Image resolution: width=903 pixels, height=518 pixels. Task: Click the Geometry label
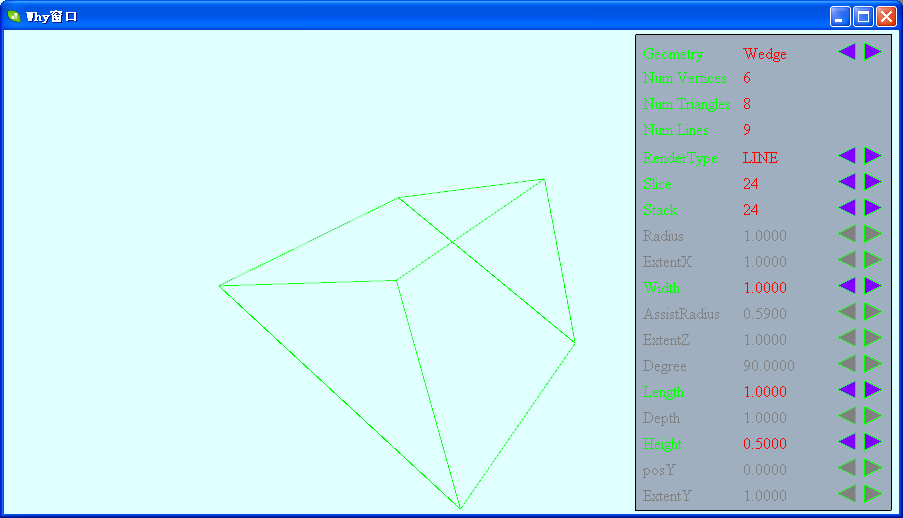coord(673,54)
